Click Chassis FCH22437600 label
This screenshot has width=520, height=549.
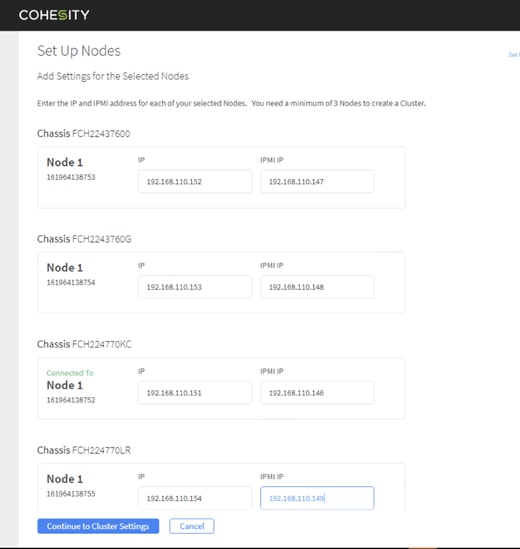pyautogui.click(x=83, y=133)
